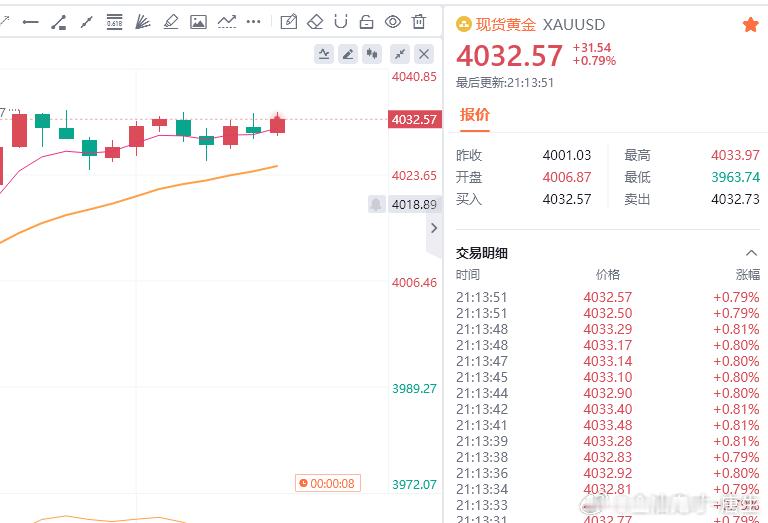Click the 现货黄金 instrument name

[505, 24]
